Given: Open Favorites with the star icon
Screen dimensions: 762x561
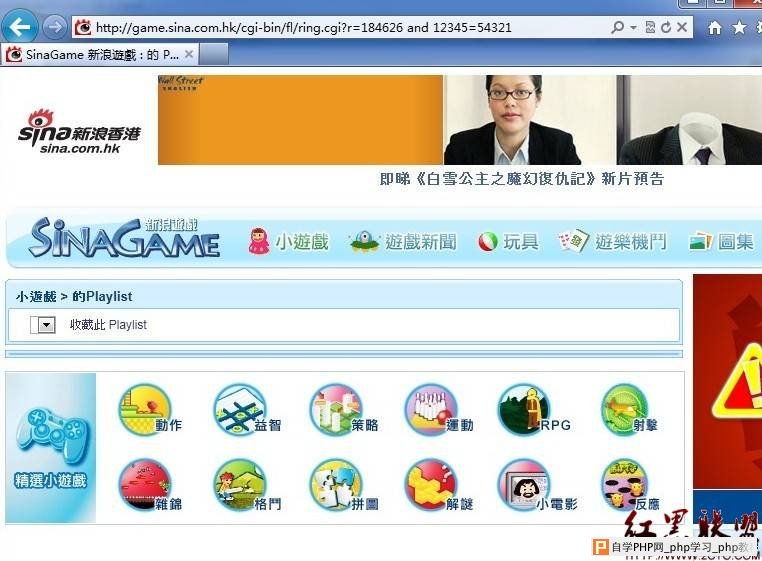Looking at the screenshot, I should tap(739, 27).
